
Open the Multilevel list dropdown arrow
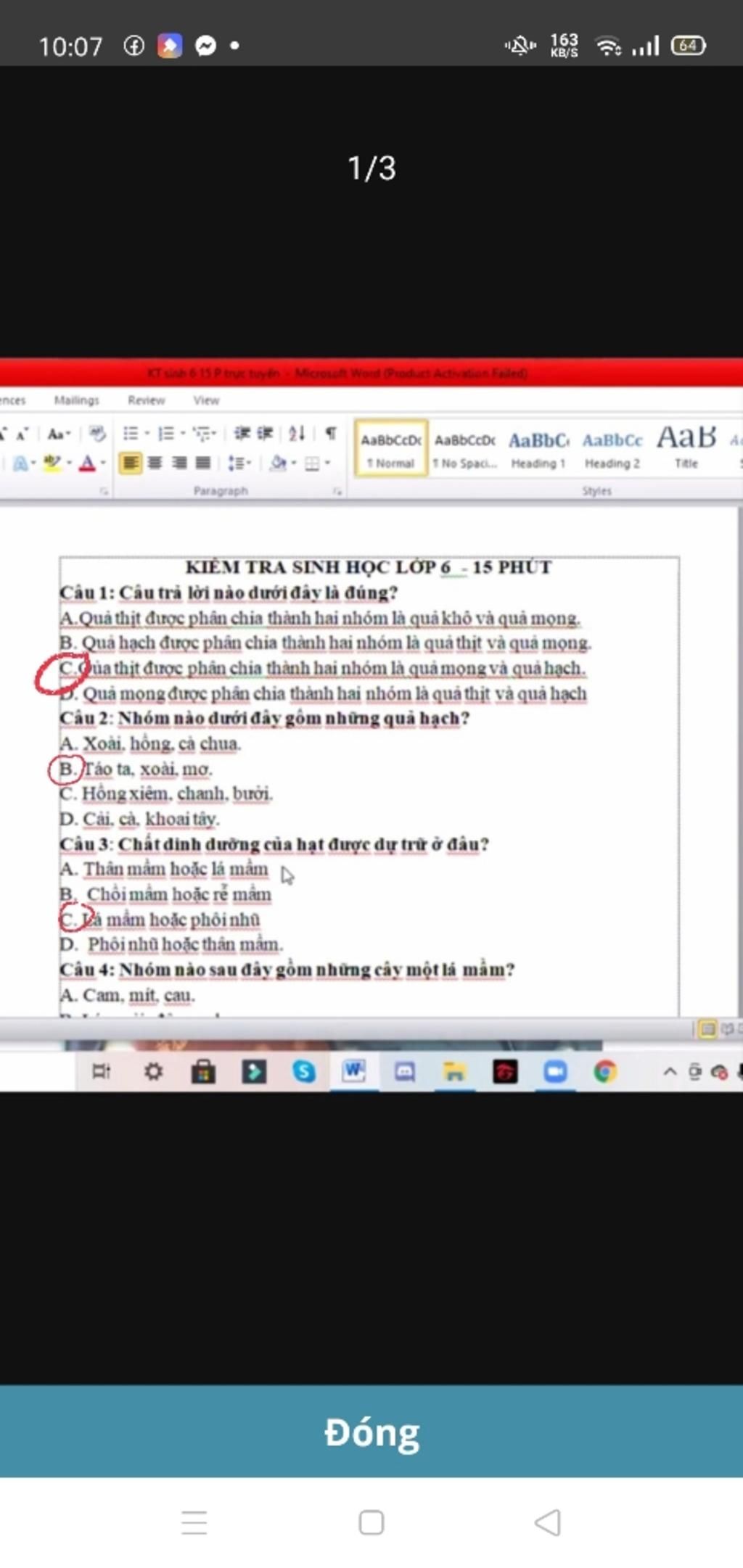coord(214,434)
